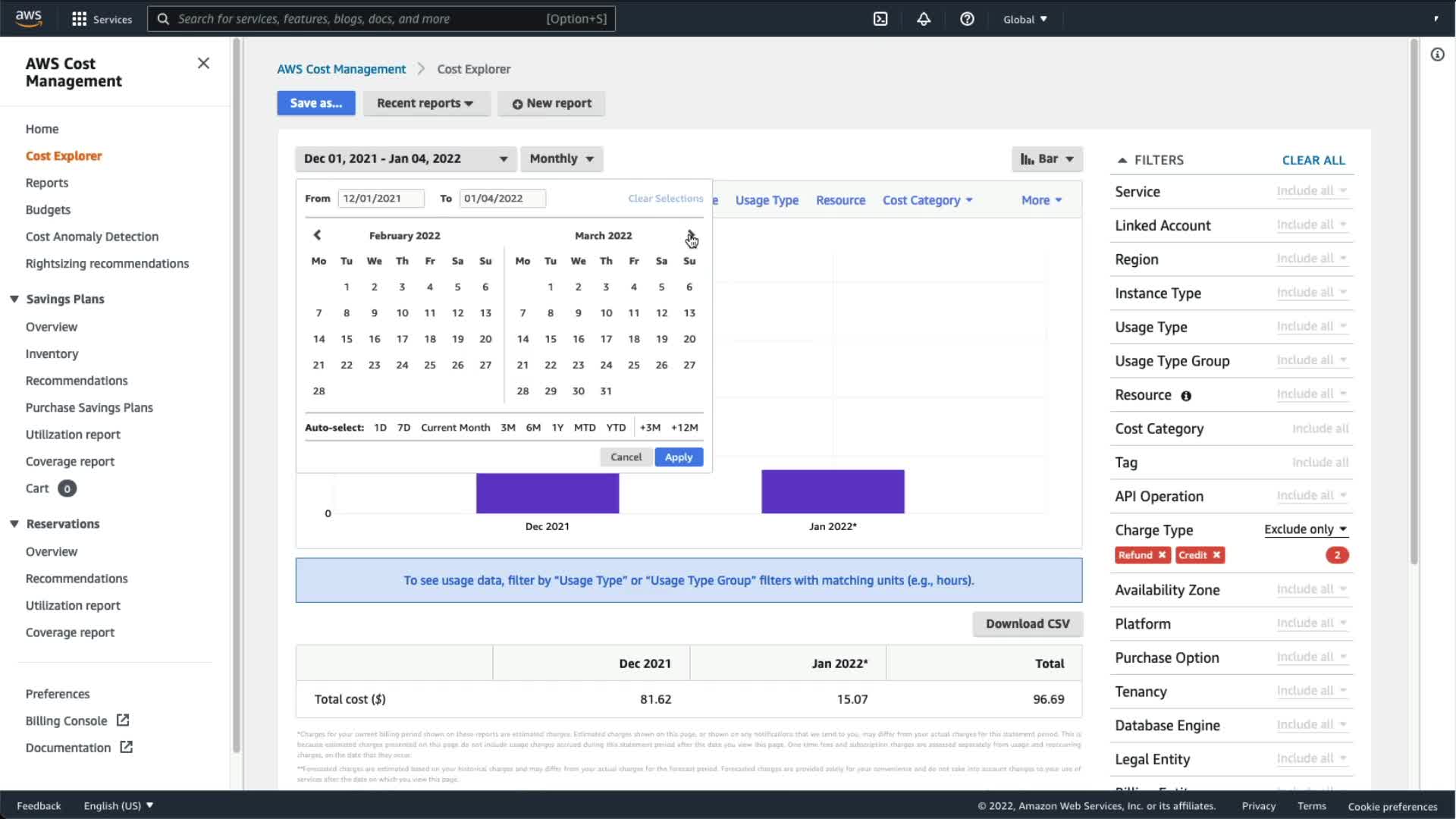Expand the Recent reports dropdown
This screenshot has height=819, width=1456.
(425, 103)
